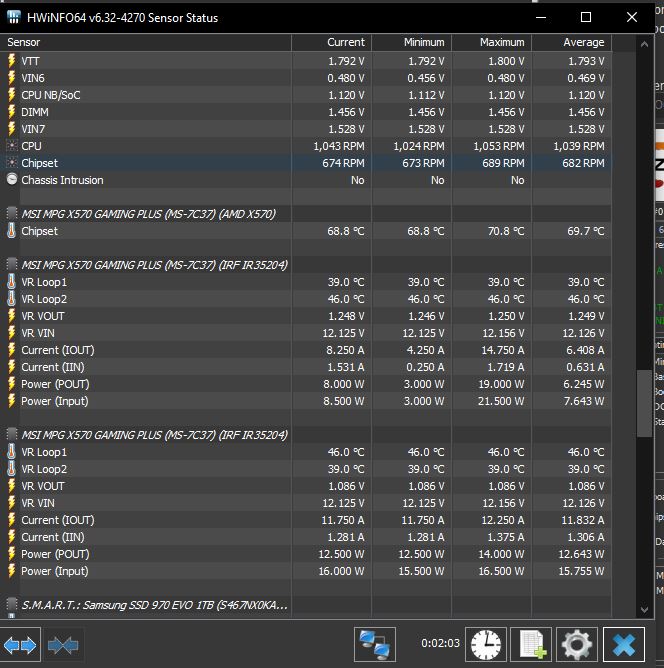
Task: Click the chip icon of AMD X570 group
Action: tap(12, 213)
